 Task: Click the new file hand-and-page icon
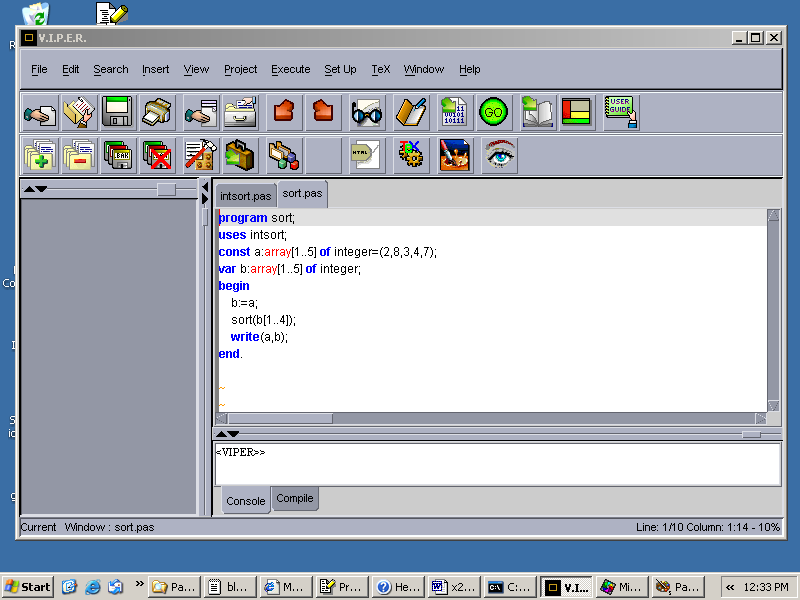point(40,112)
